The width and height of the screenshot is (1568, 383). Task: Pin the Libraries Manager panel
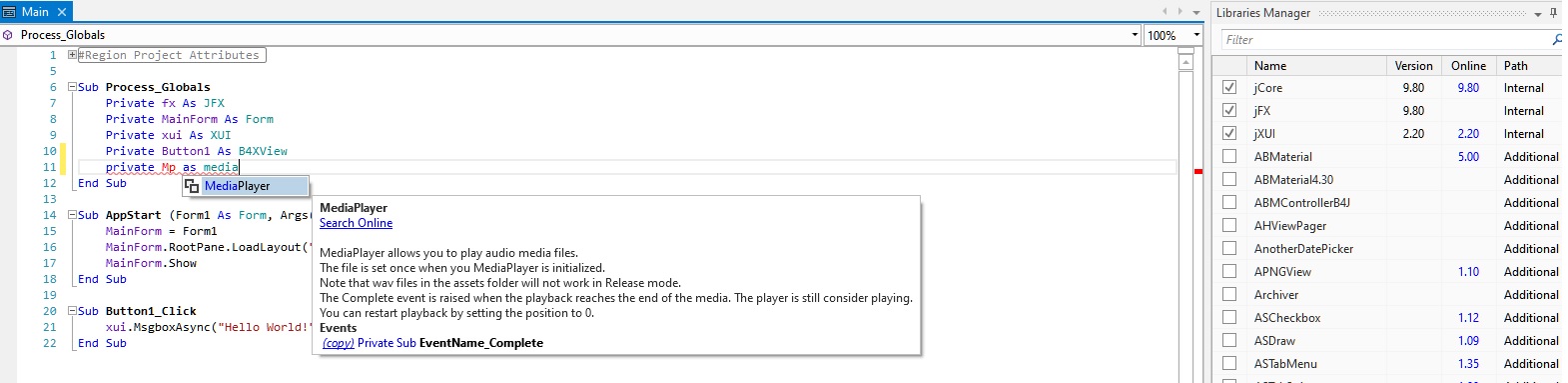[x=1554, y=13]
